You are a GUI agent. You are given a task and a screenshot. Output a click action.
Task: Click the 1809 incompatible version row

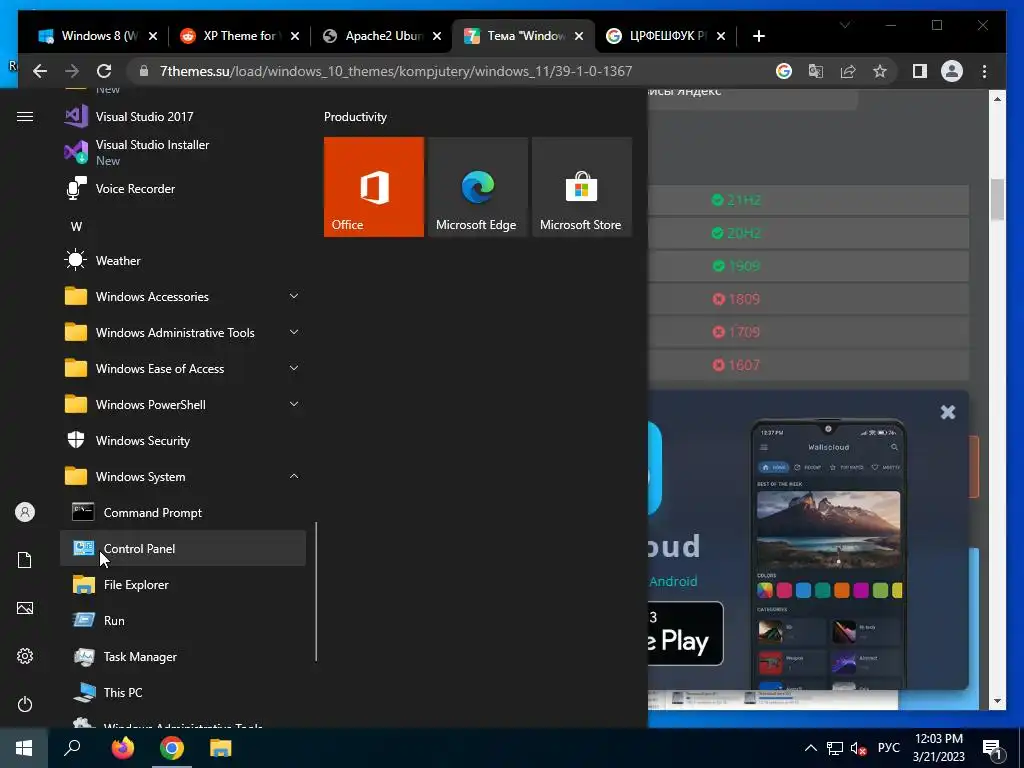(808, 299)
